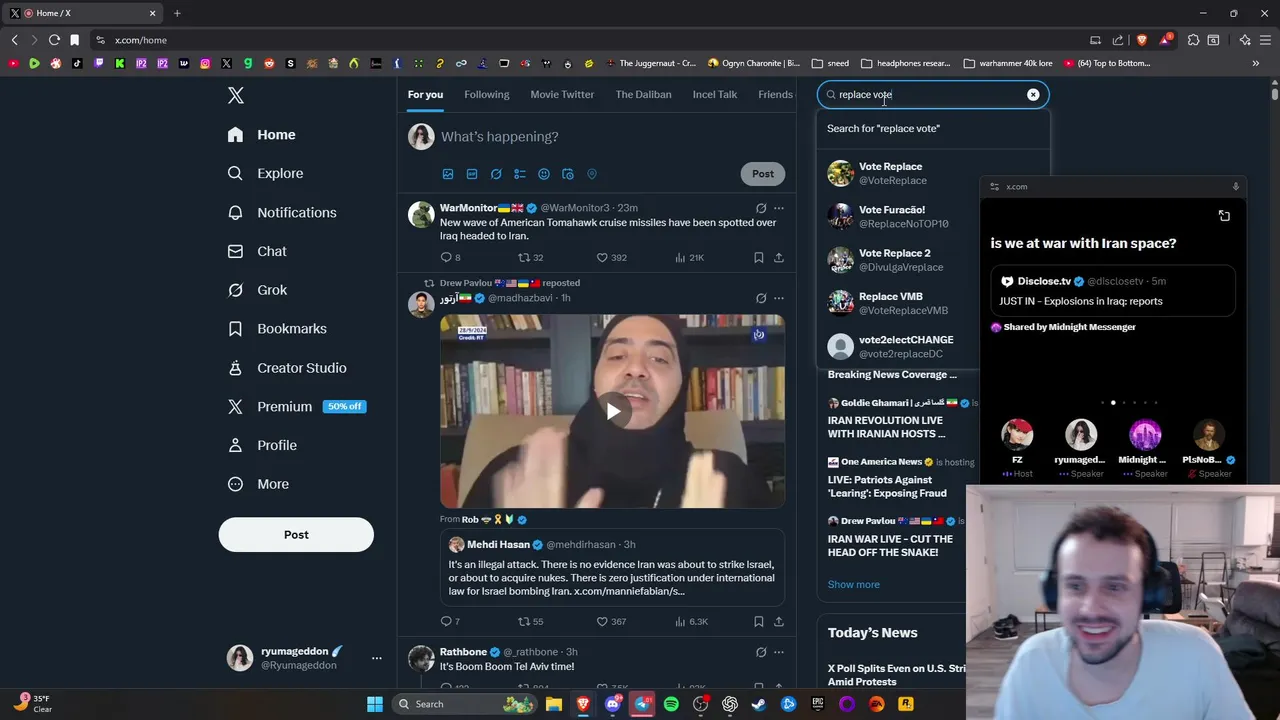Reply to the WarMonitor post
Viewport: 1280px width, 720px height.
point(450,258)
